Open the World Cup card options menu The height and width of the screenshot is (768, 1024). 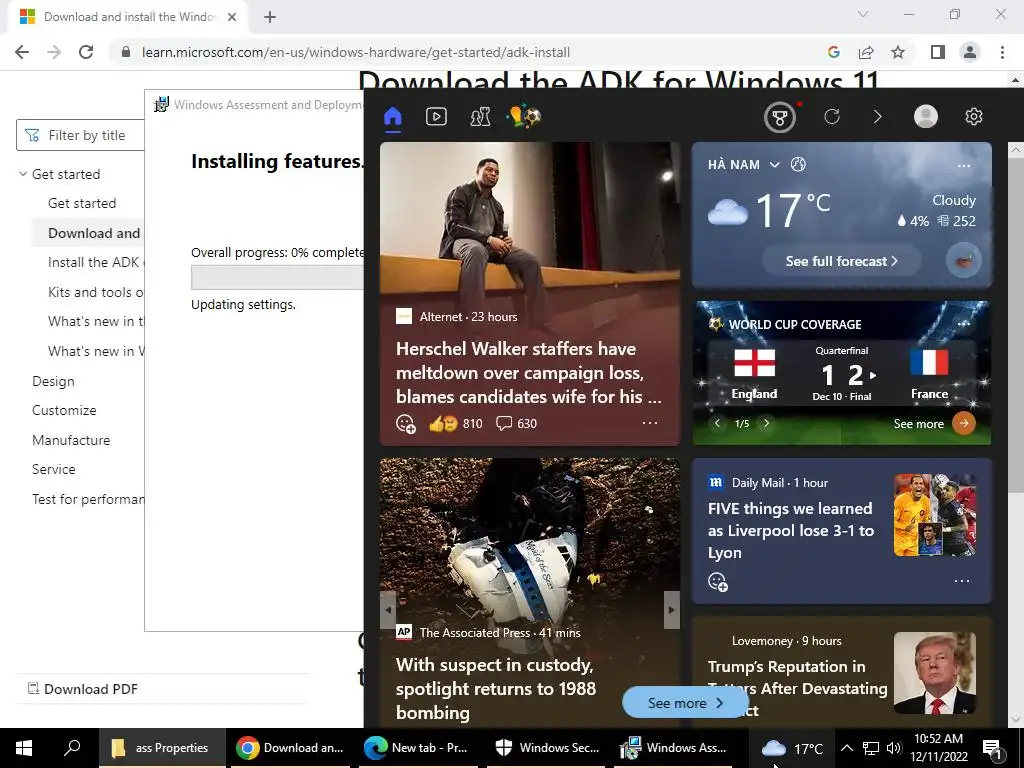pyautogui.click(x=963, y=324)
